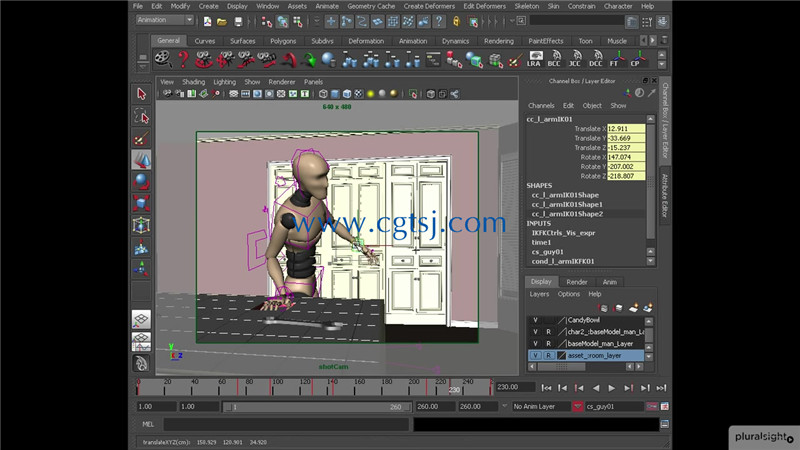Image resolution: width=800 pixels, height=450 pixels.
Task: Activate the Move tool cone icon
Action: coord(141,160)
